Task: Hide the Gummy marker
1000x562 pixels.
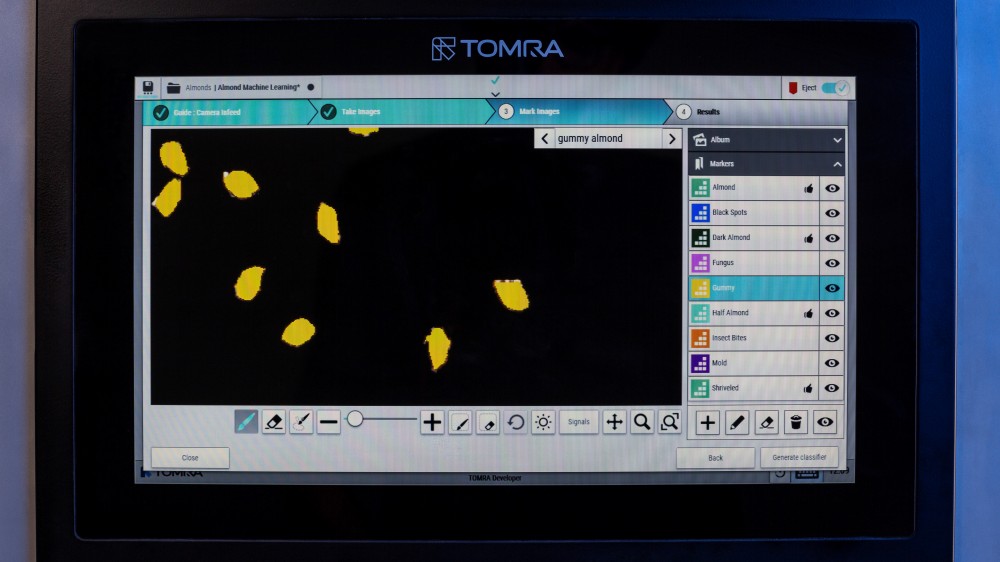Action: tap(832, 288)
